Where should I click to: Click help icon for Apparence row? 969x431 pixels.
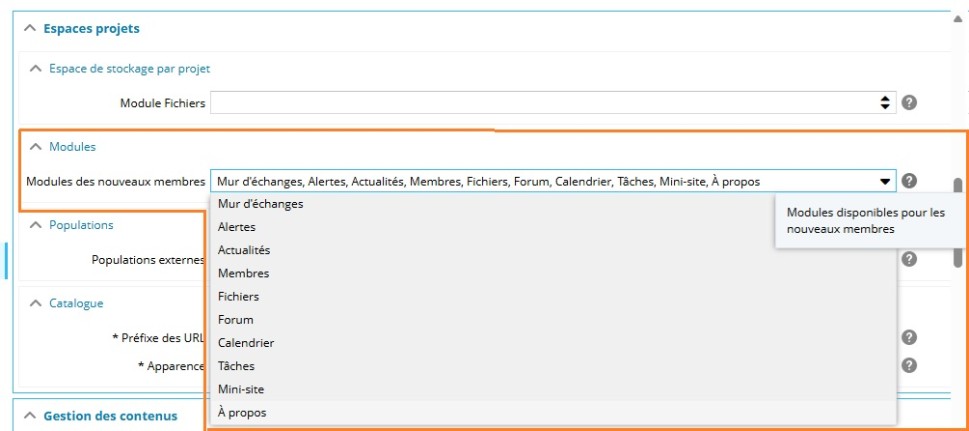[x=909, y=365]
